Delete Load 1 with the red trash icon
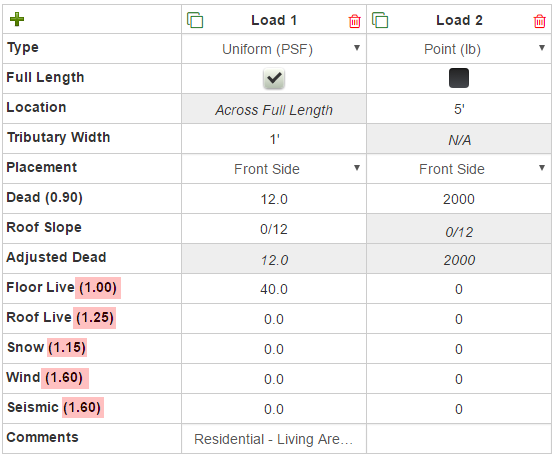555x459 pixels. (354, 21)
